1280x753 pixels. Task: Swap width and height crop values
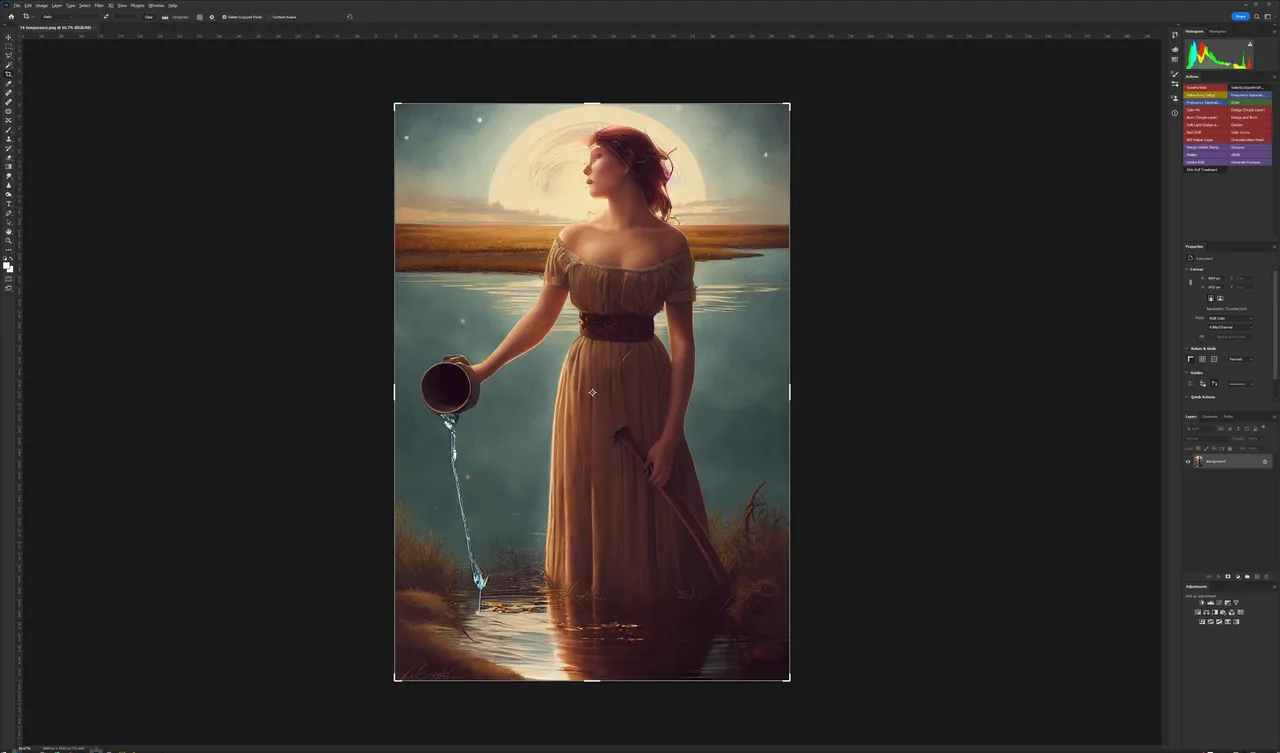tap(106, 17)
